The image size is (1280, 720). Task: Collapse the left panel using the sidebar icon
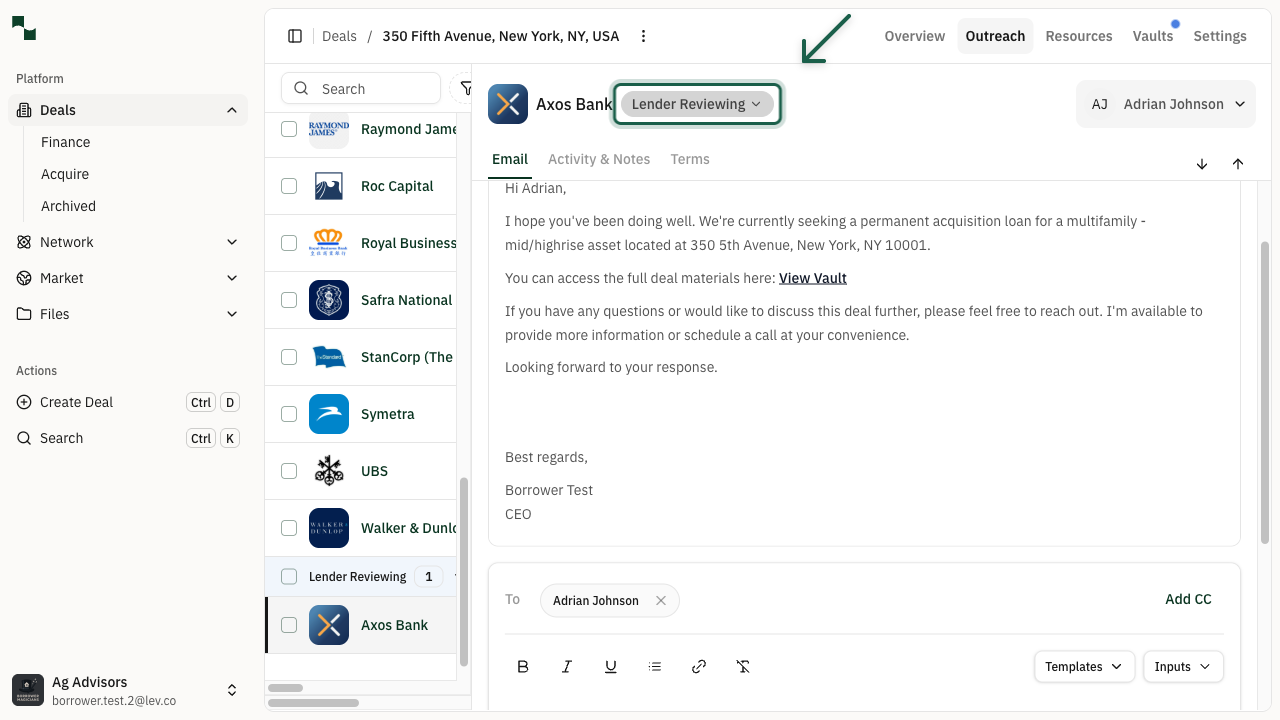pyautogui.click(x=295, y=35)
